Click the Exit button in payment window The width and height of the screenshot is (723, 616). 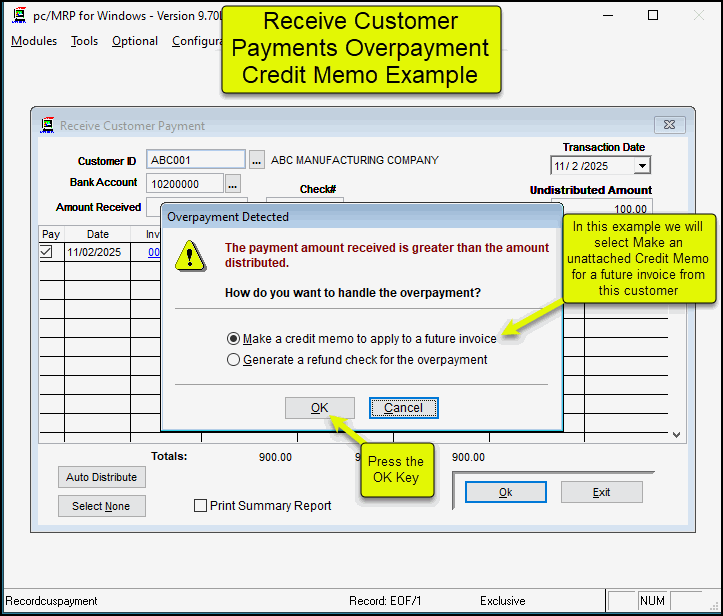click(601, 492)
